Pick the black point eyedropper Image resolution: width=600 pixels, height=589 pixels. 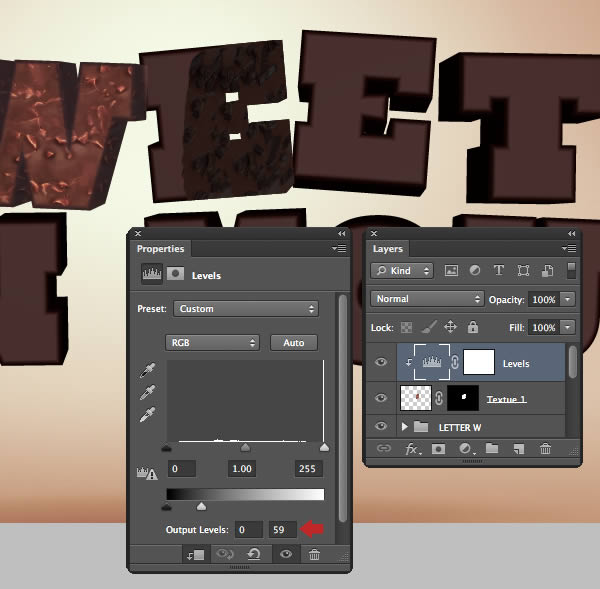148,370
